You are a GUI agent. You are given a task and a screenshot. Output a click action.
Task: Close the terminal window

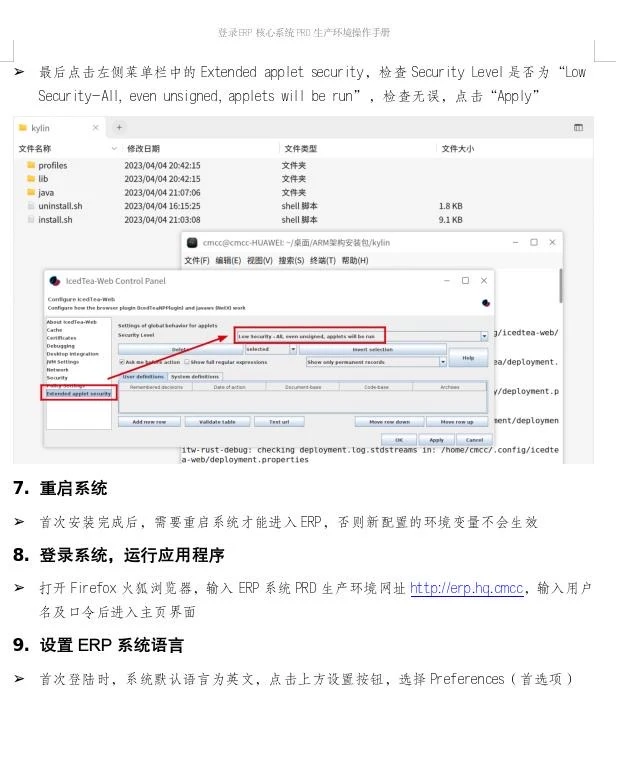click(x=552, y=242)
